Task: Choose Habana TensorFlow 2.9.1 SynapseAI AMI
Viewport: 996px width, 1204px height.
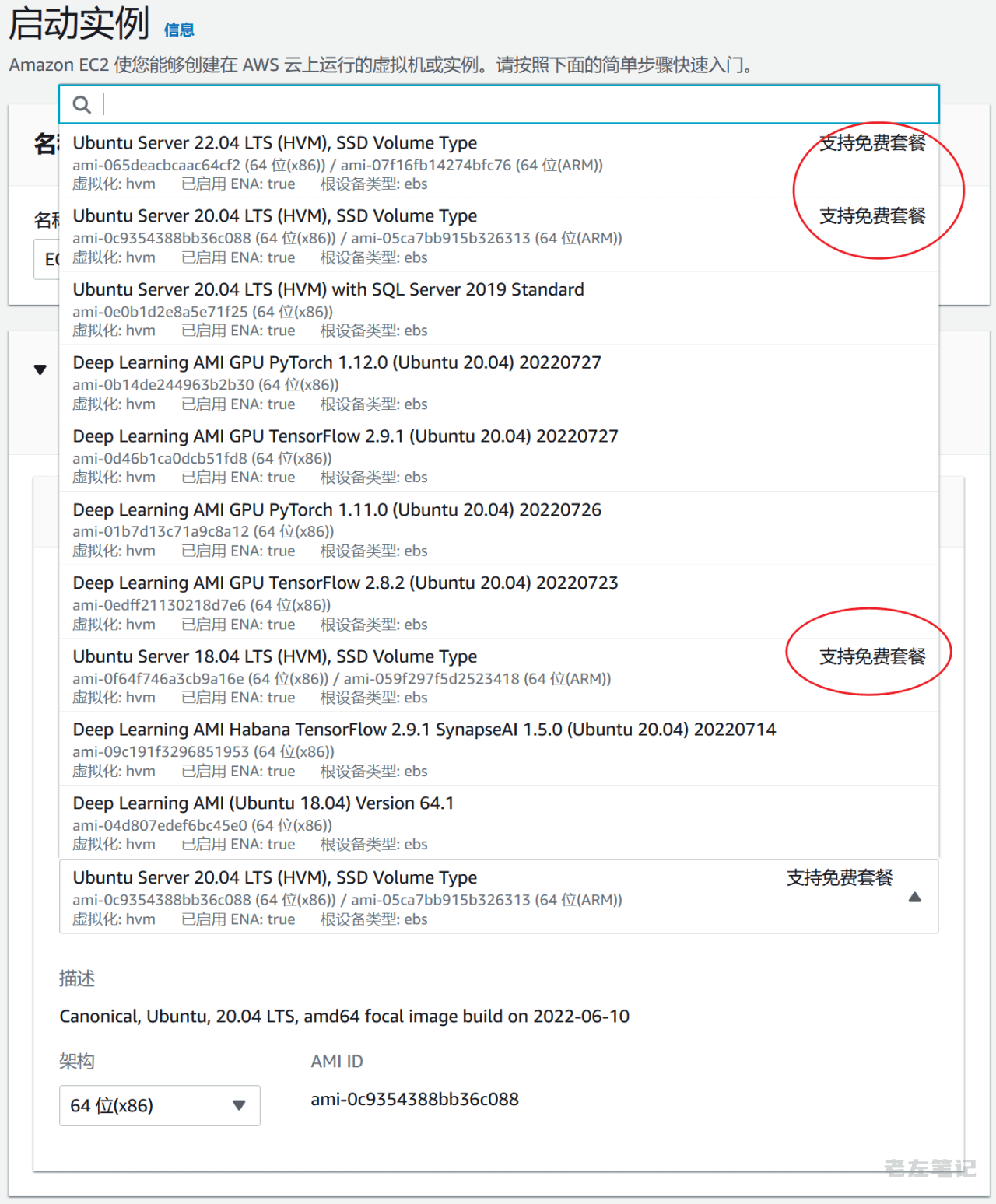Action: tap(499, 749)
